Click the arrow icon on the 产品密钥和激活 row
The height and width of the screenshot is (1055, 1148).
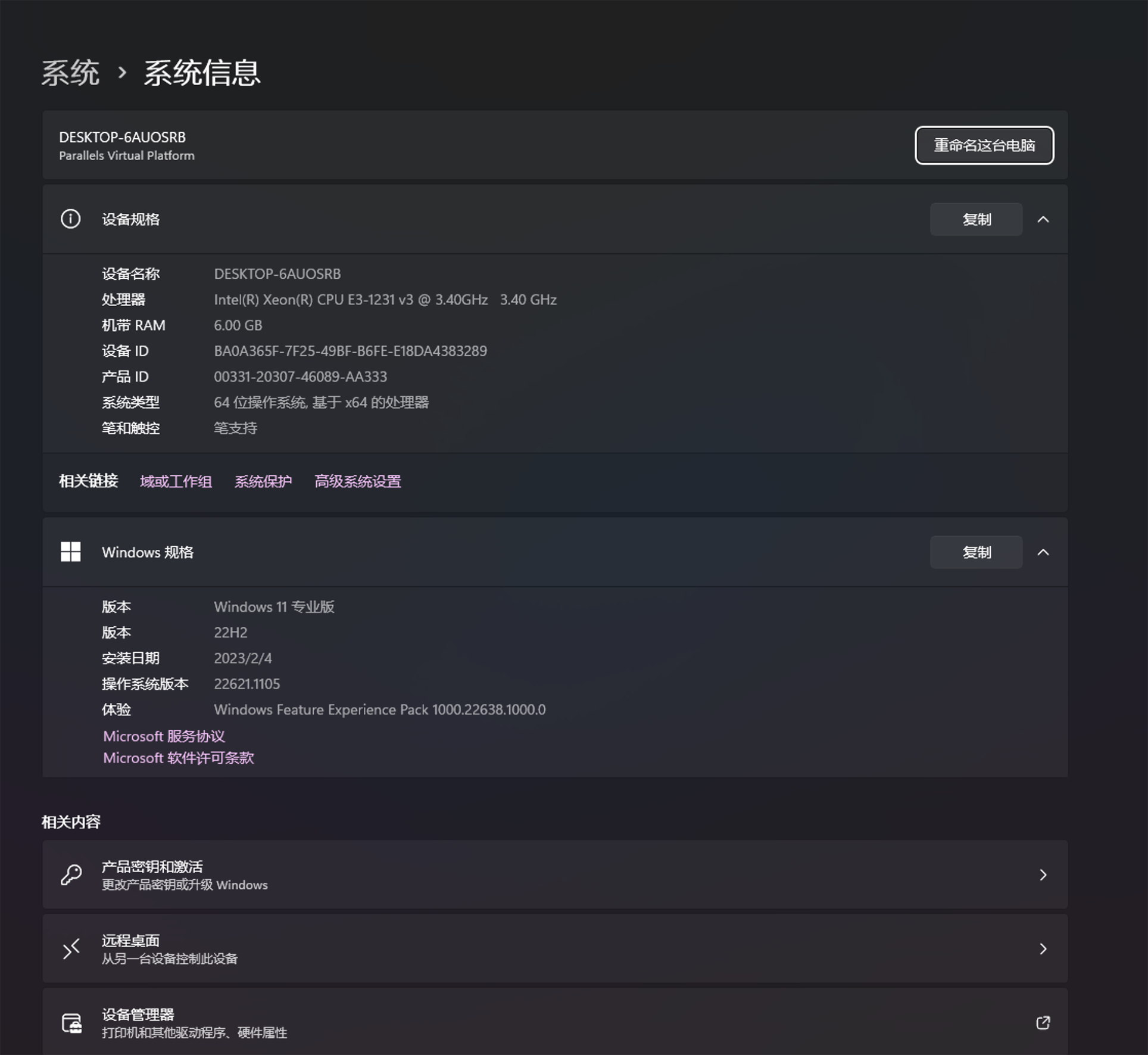[1043, 875]
